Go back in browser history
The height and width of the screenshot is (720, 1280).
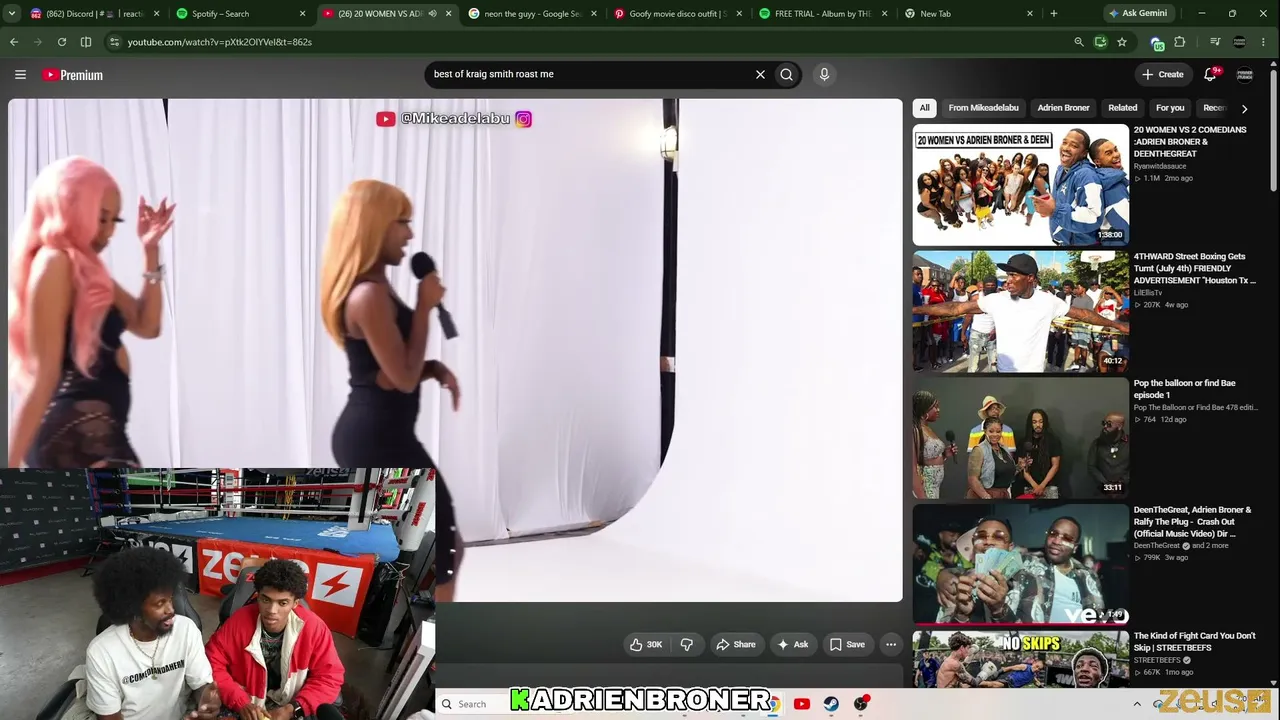pos(14,42)
